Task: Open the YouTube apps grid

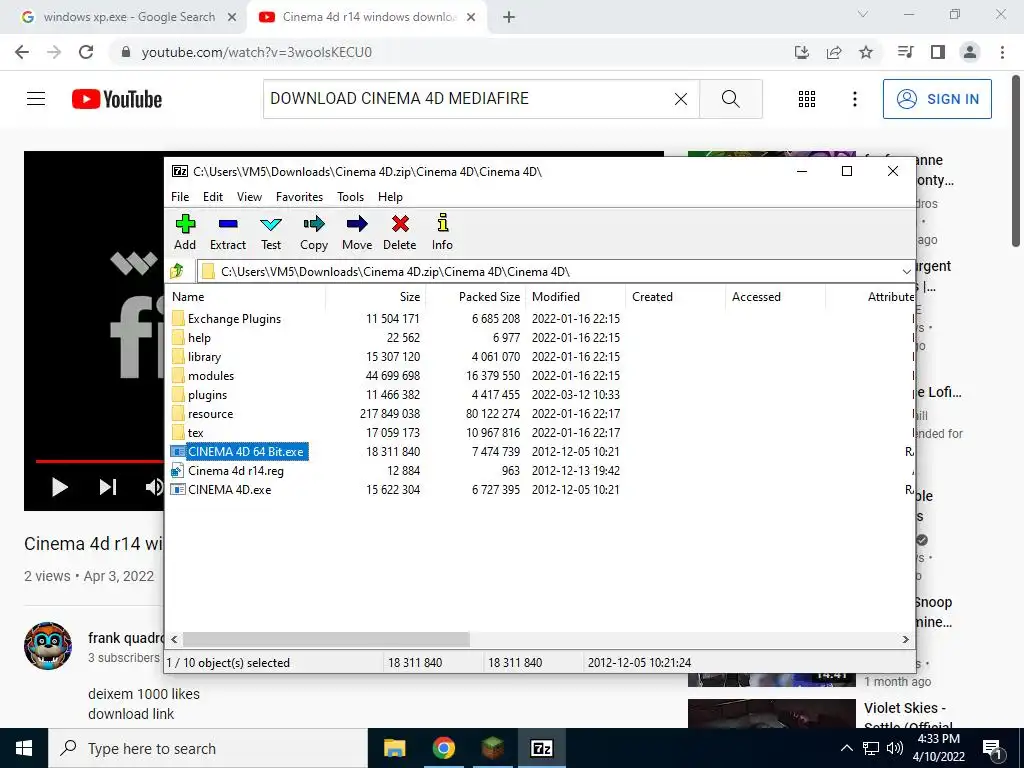Action: click(x=807, y=99)
